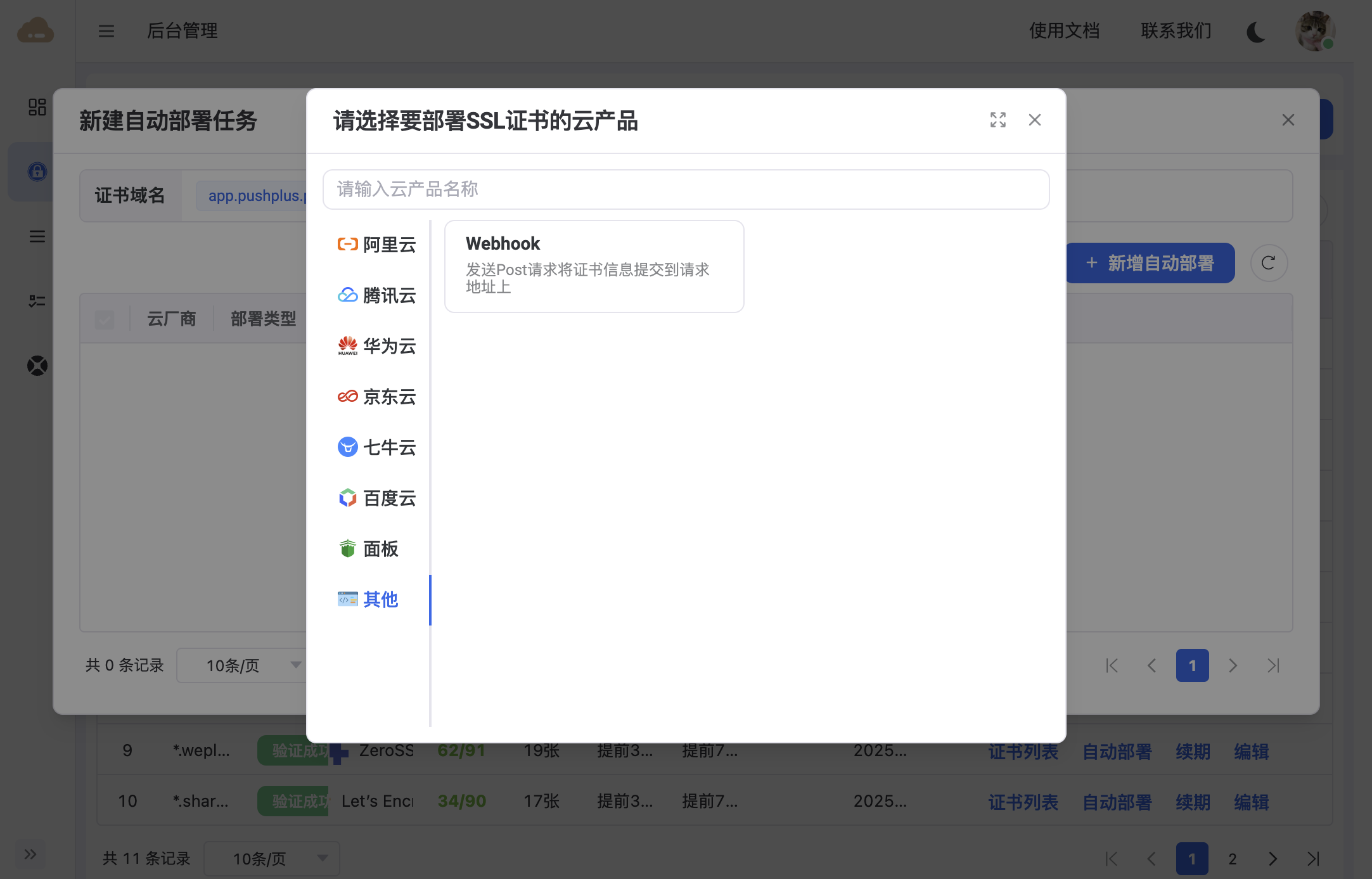The image size is (1372, 879).
Task: Click 续期 link in row 10
Action: click(1193, 802)
